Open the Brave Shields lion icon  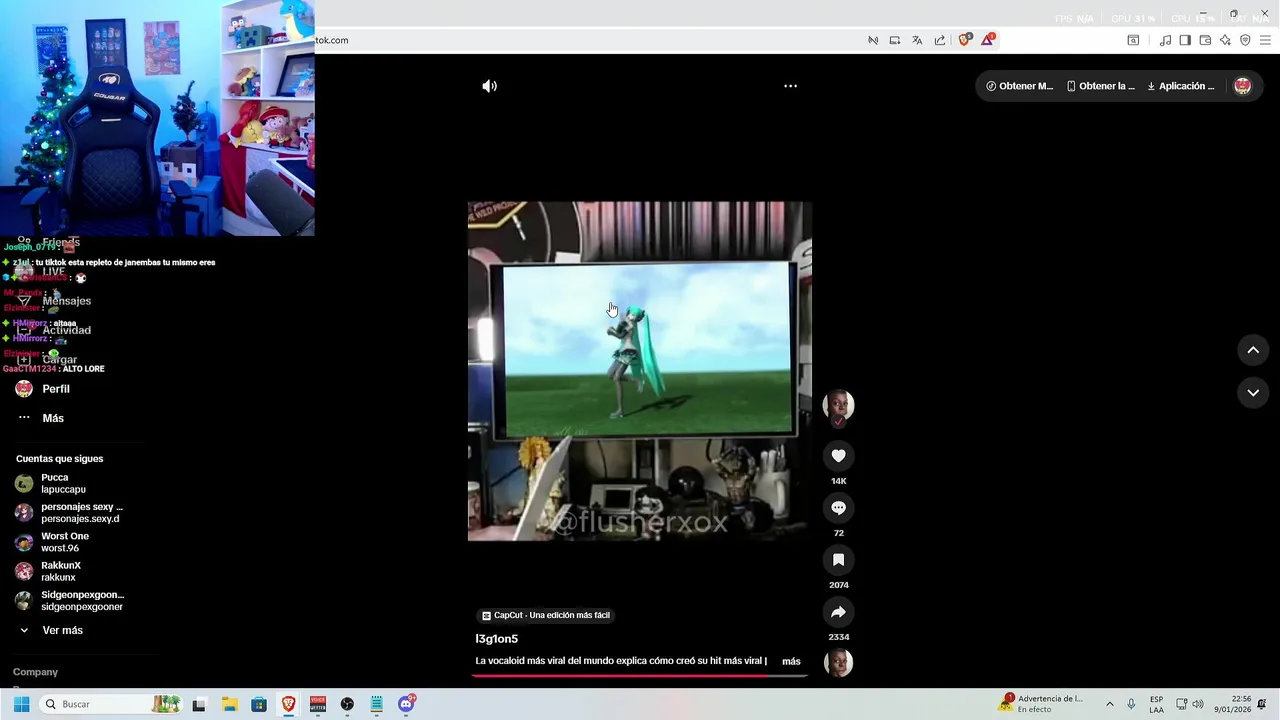tap(965, 40)
